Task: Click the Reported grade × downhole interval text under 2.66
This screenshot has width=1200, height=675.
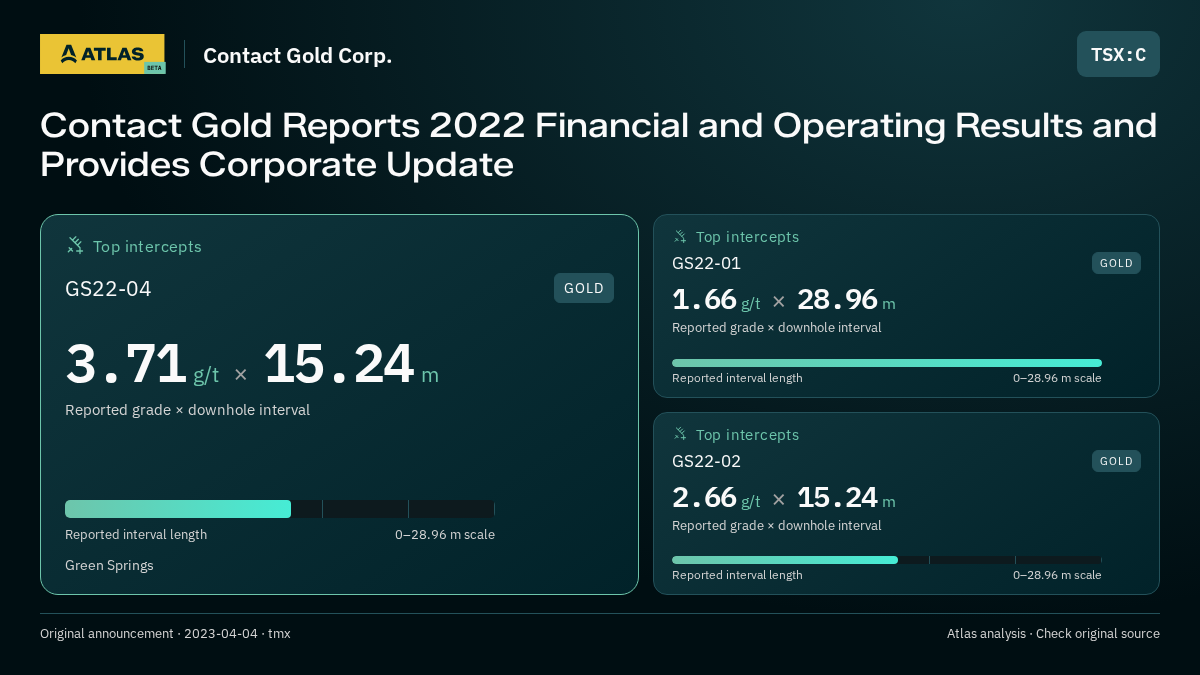Action: [x=777, y=526]
